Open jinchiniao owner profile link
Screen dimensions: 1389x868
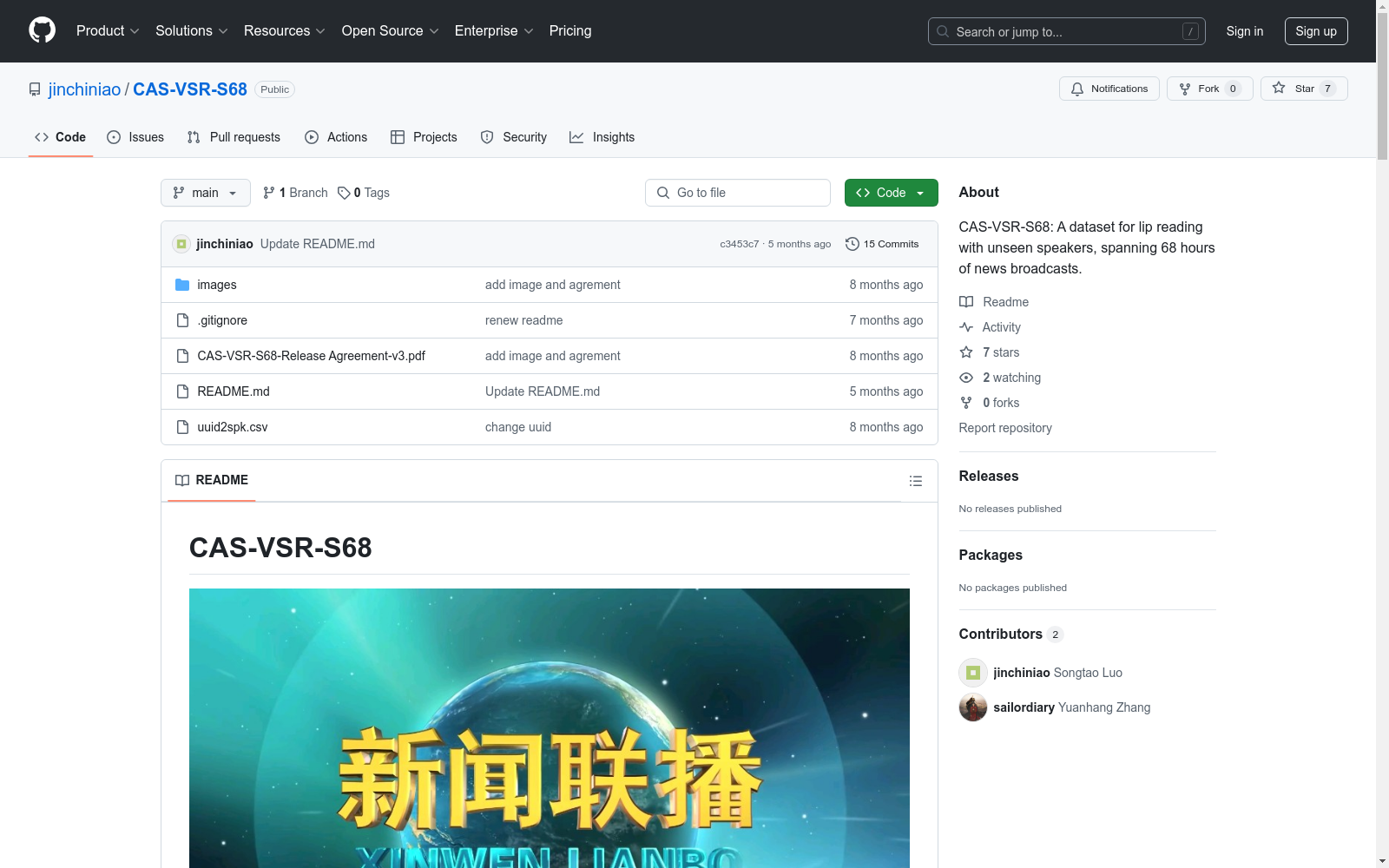[85, 89]
